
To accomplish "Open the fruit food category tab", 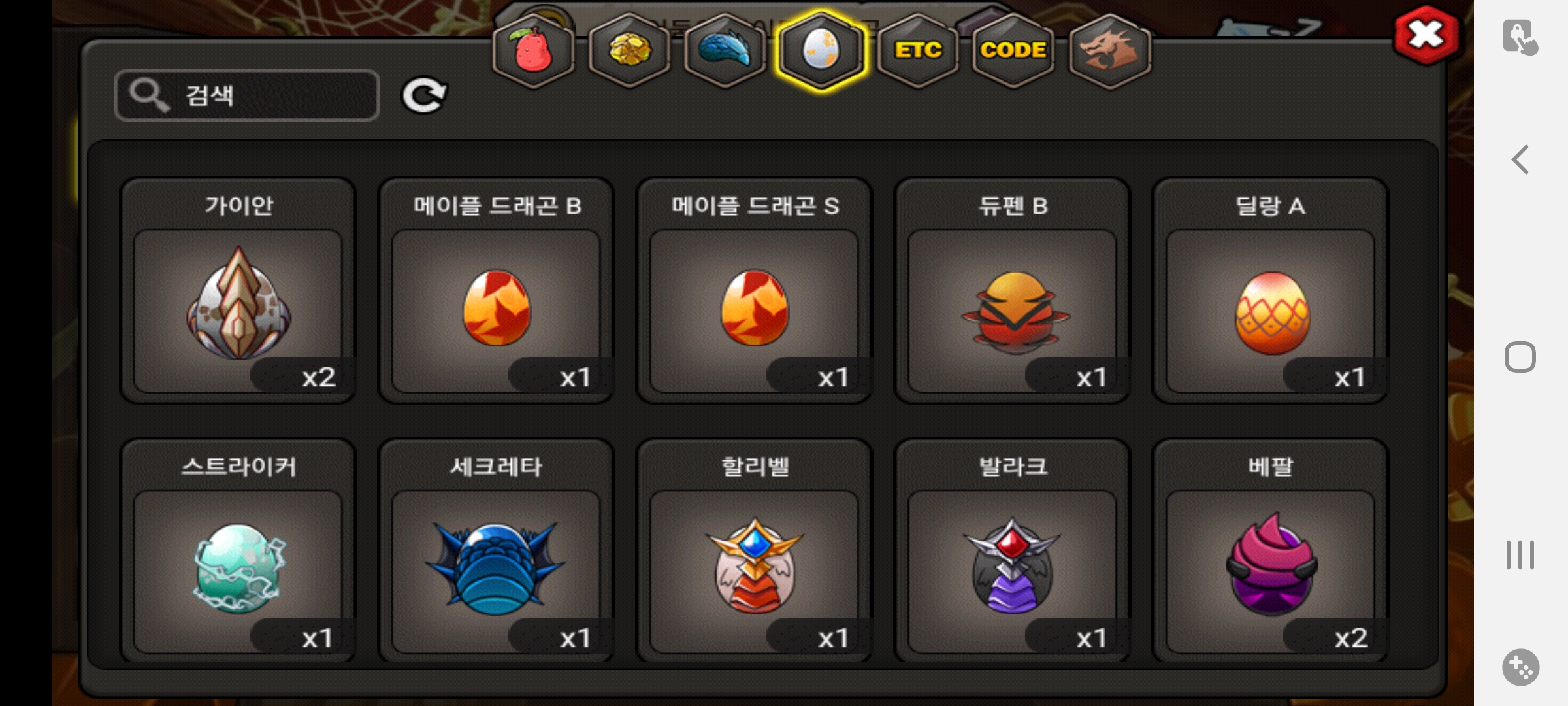I will 533,51.
